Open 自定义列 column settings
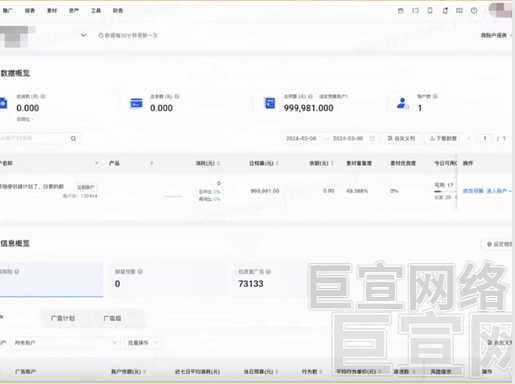This screenshot has height=384, width=515. (401, 138)
